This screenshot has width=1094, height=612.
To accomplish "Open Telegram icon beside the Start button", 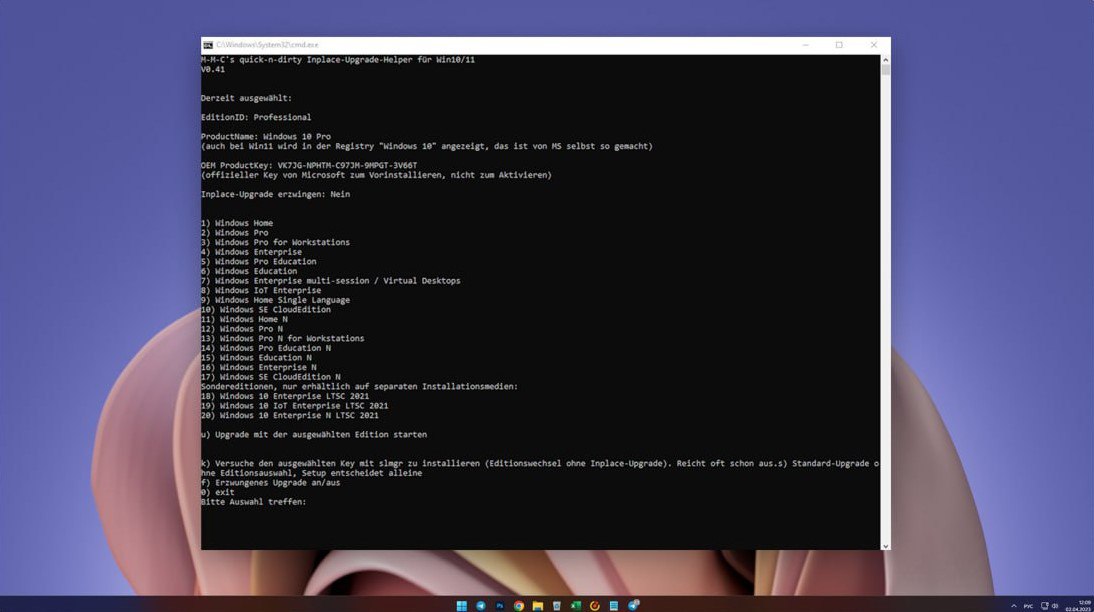I will coord(481,606).
